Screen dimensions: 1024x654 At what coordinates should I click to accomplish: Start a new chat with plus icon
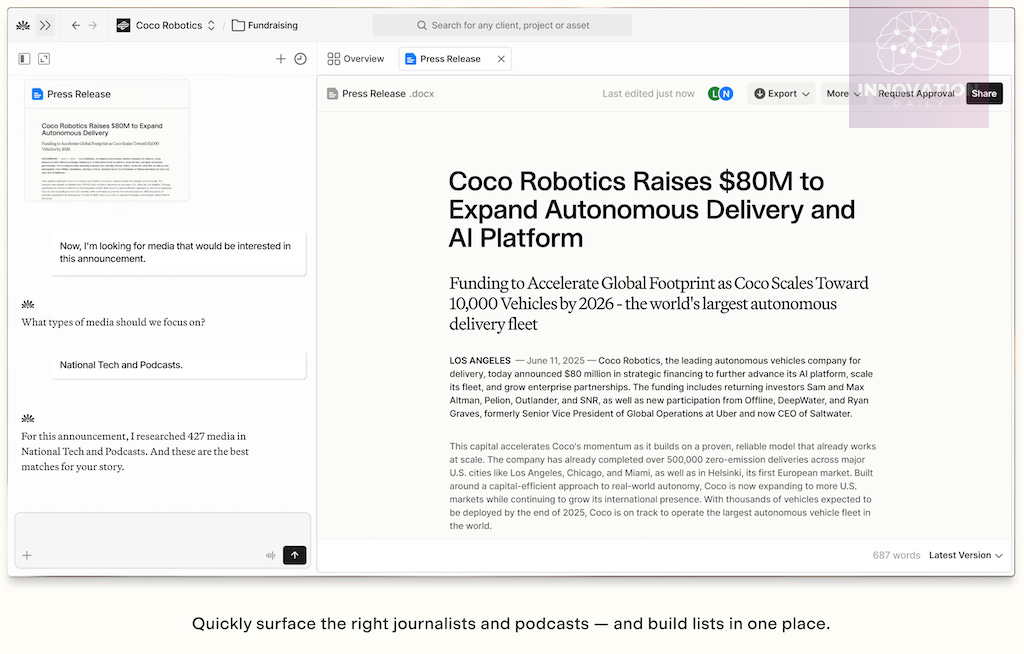point(281,59)
